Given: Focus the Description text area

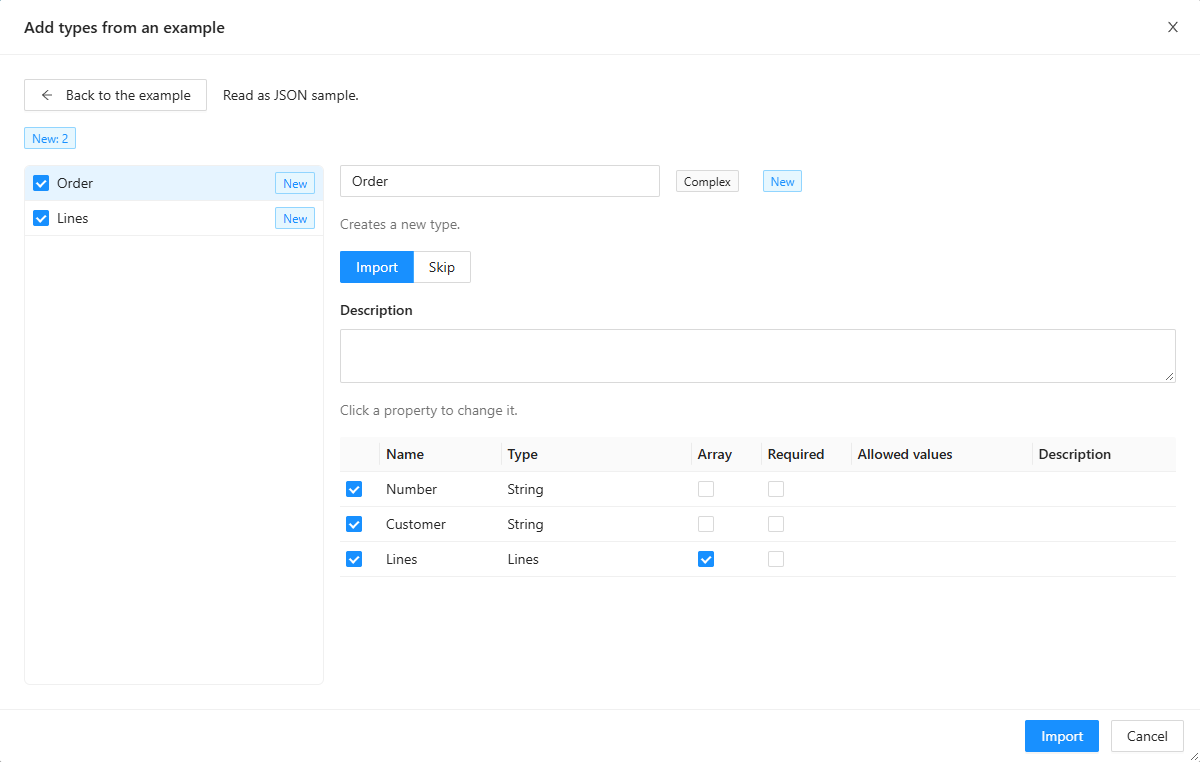Looking at the screenshot, I should click(x=758, y=356).
